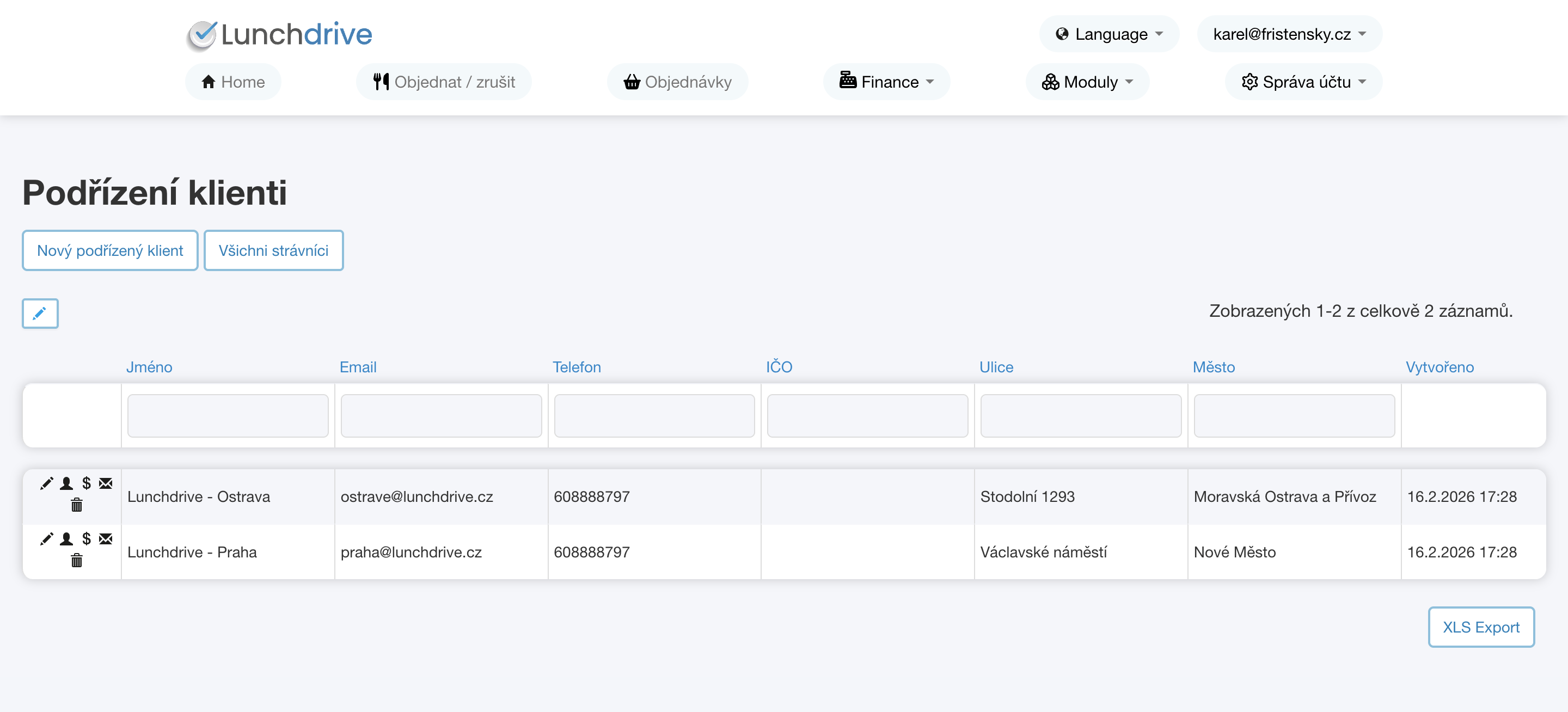Click the Email filter input field
This screenshot has width=1568, height=712.
point(440,416)
